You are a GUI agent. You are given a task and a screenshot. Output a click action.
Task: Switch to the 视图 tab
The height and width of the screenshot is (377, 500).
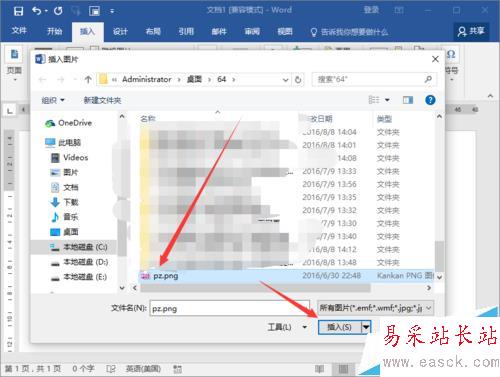pyautogui.click(x=285, y=32)
